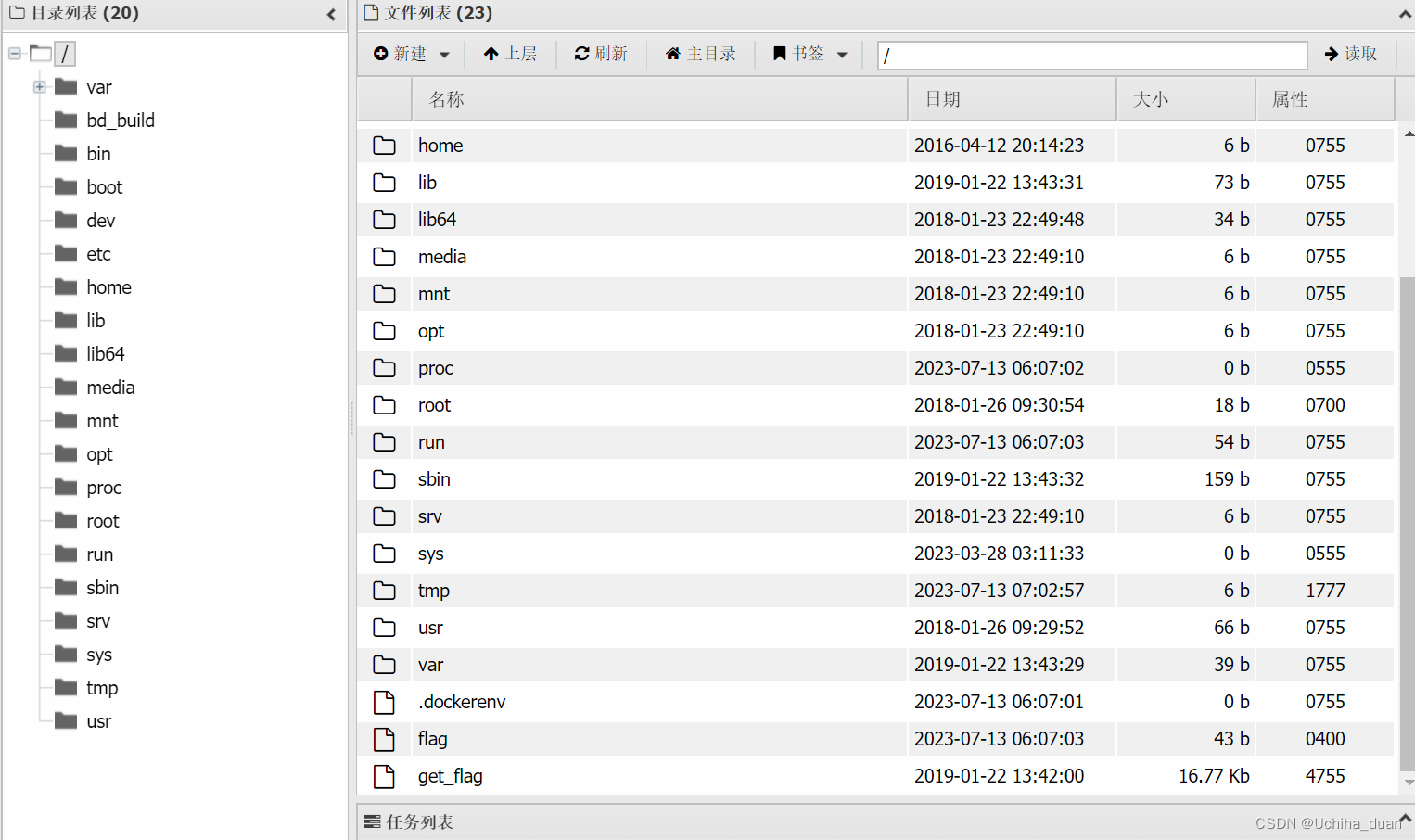Click the house icon on 主目录

tap(672, 54)
